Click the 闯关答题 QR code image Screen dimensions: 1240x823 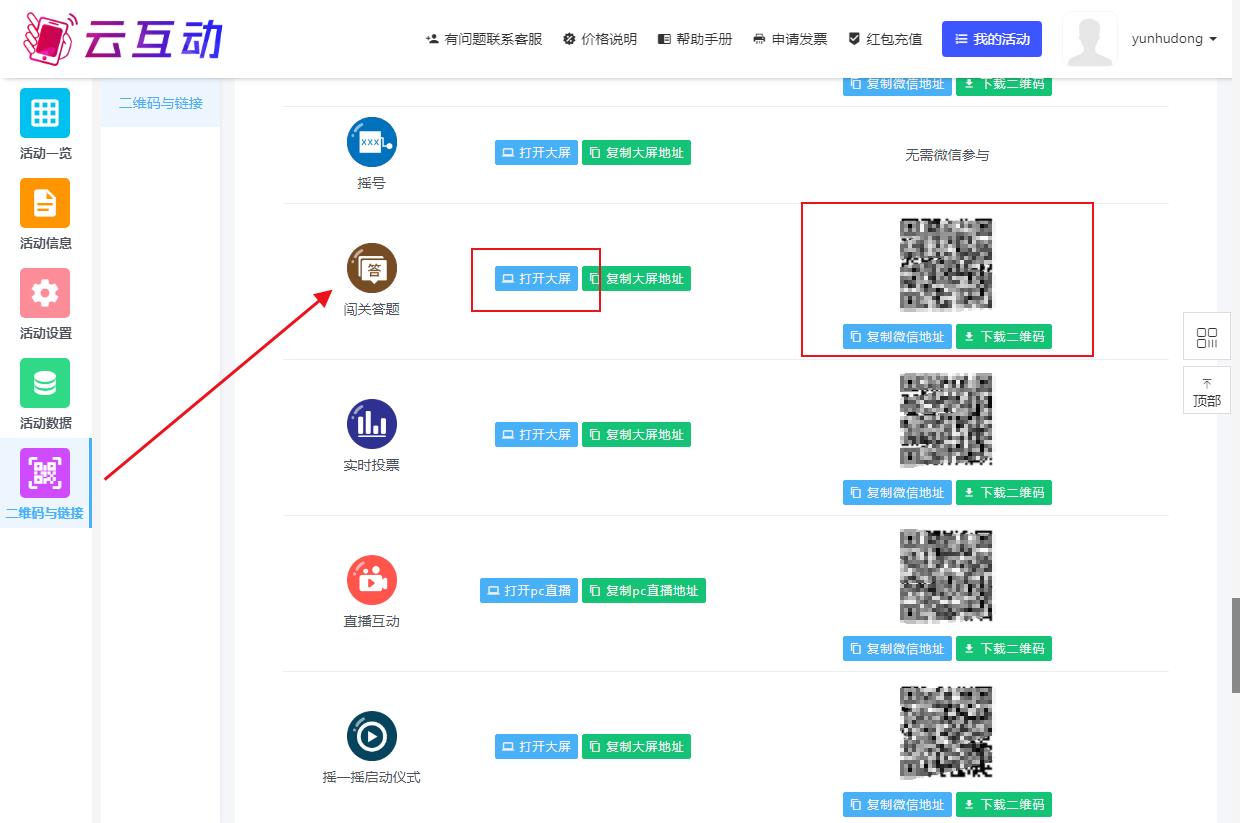click(946, 264)
